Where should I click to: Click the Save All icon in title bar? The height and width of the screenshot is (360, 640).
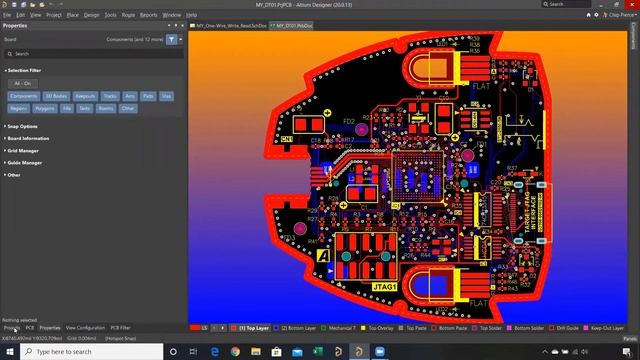click(23, 4)
